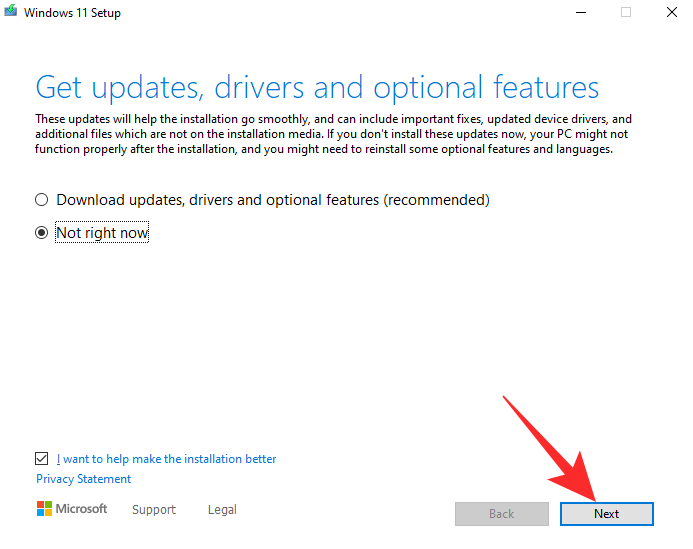Click the Microsoft logo
Screen dimensions: 693x549
(x=72, y=509)
